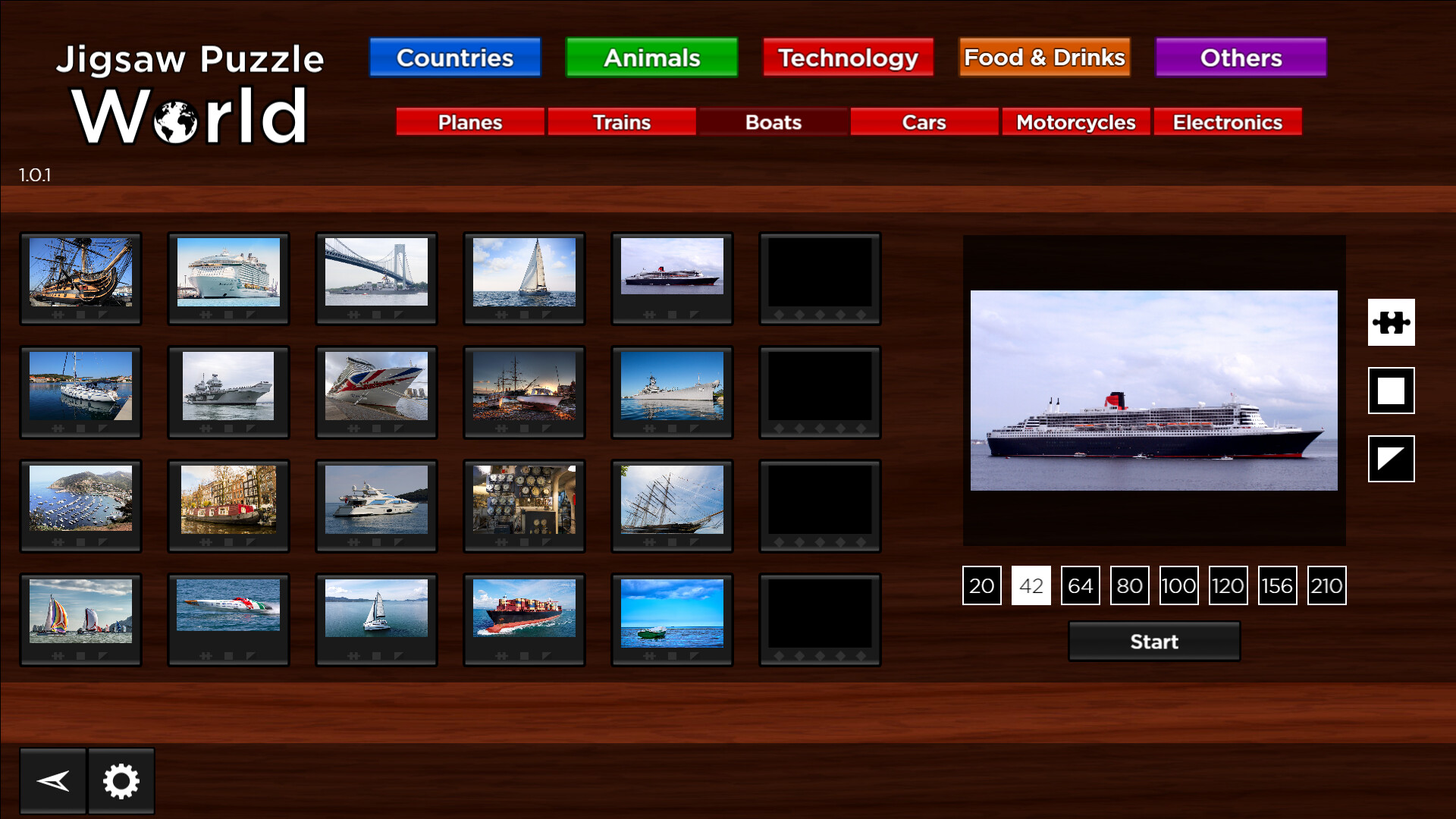This screenshot has height=819, width=1456.
Task: Click the rotation icon under the speedboat thumbnail
Action: coord(250,654)
